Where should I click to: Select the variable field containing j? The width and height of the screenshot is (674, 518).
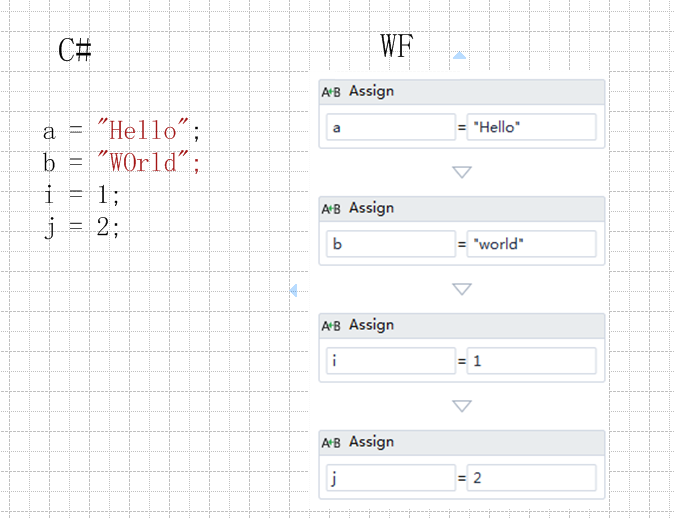[391, 478]
